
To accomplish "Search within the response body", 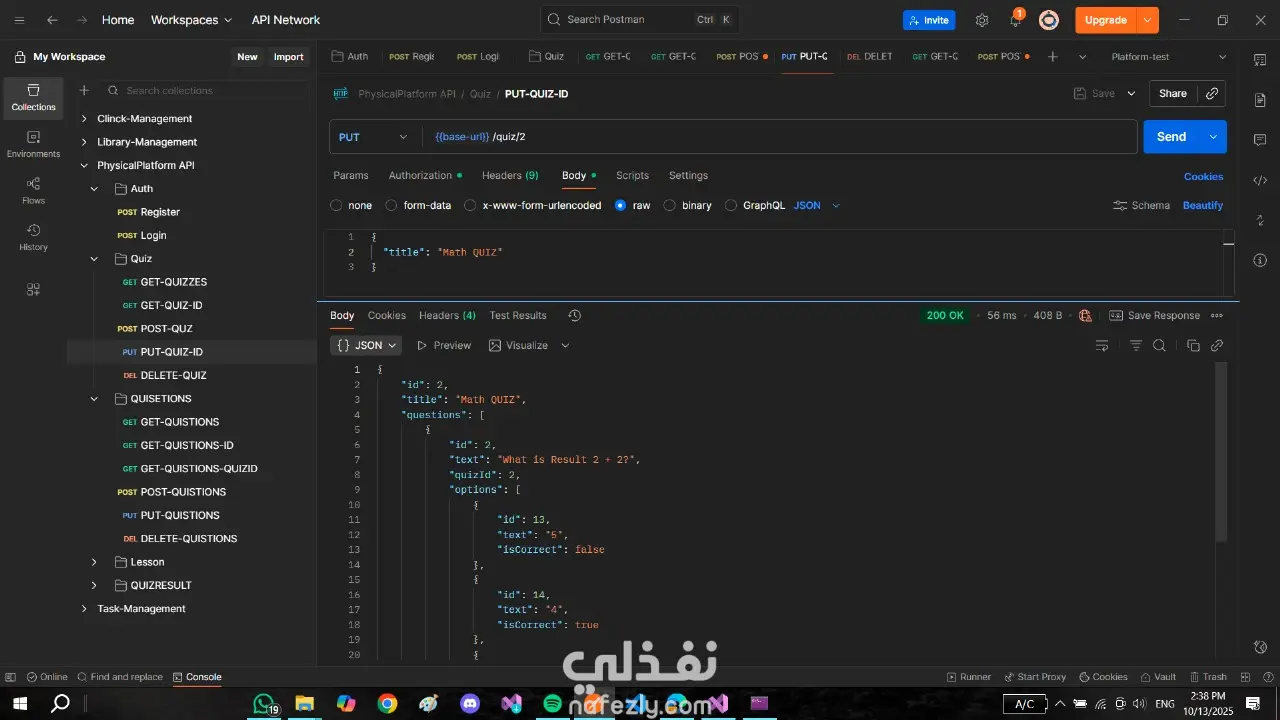I will pos(1159,345).
